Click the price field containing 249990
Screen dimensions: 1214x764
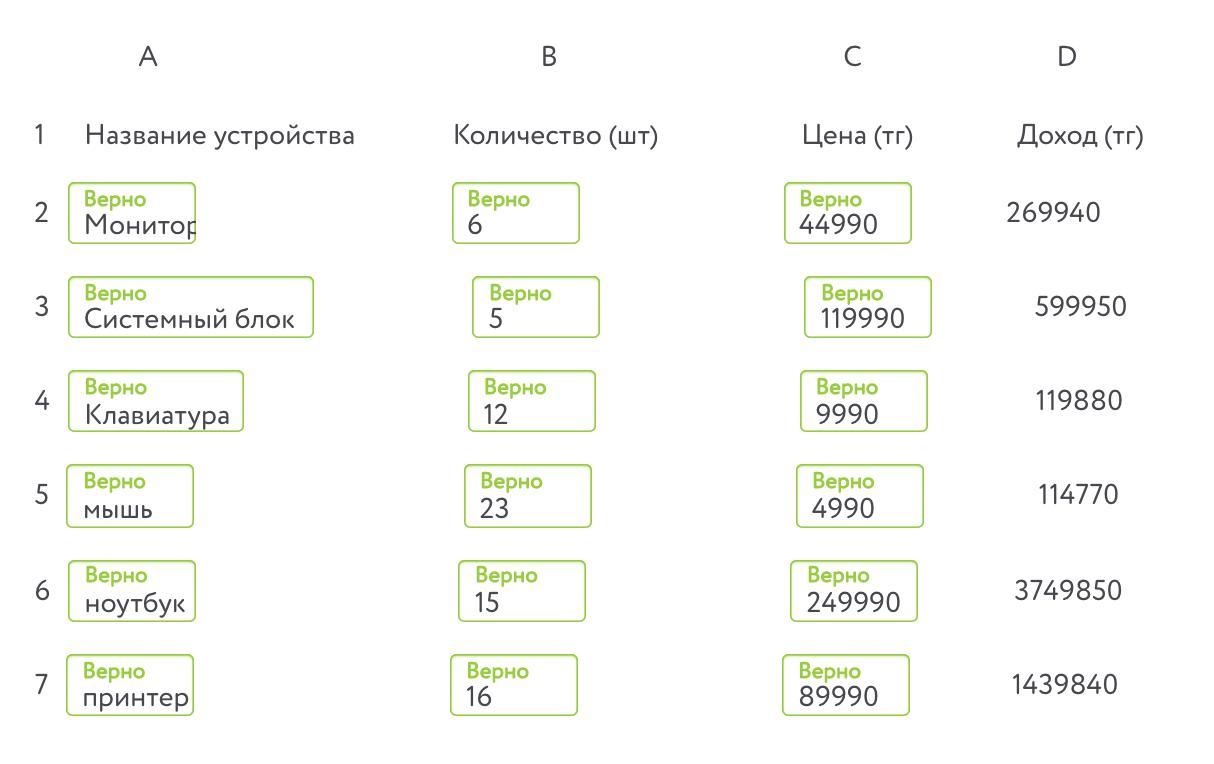tap(854, 591)
